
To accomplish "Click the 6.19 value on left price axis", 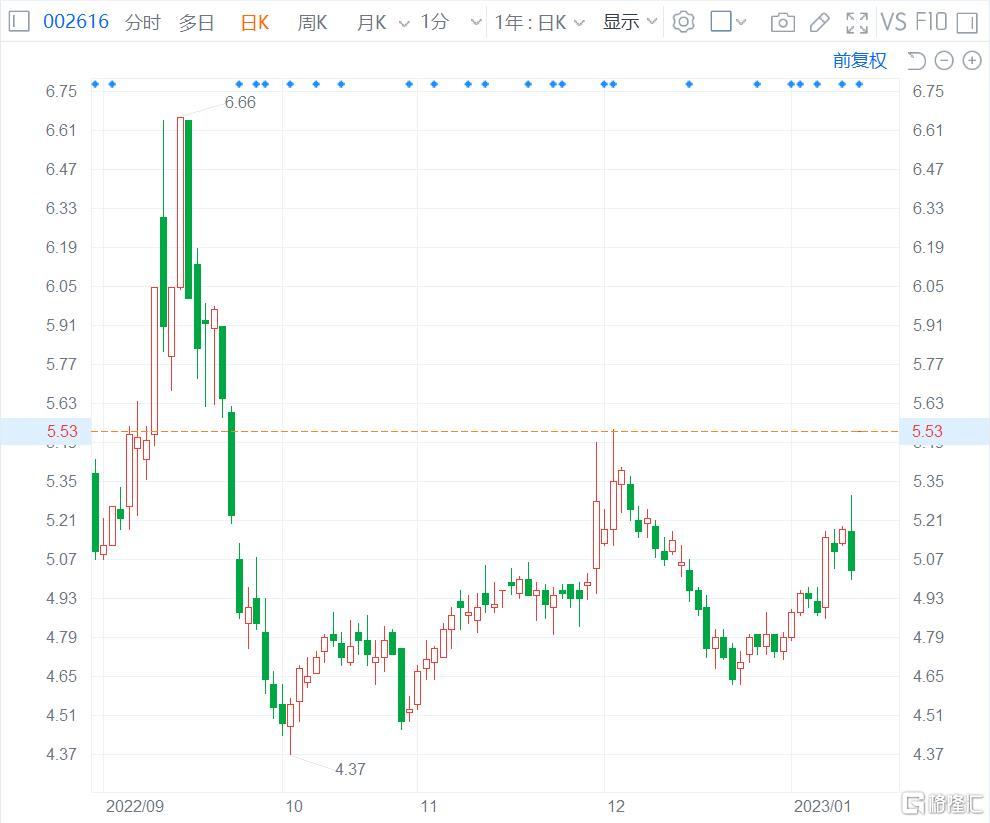I will (61, 248).
